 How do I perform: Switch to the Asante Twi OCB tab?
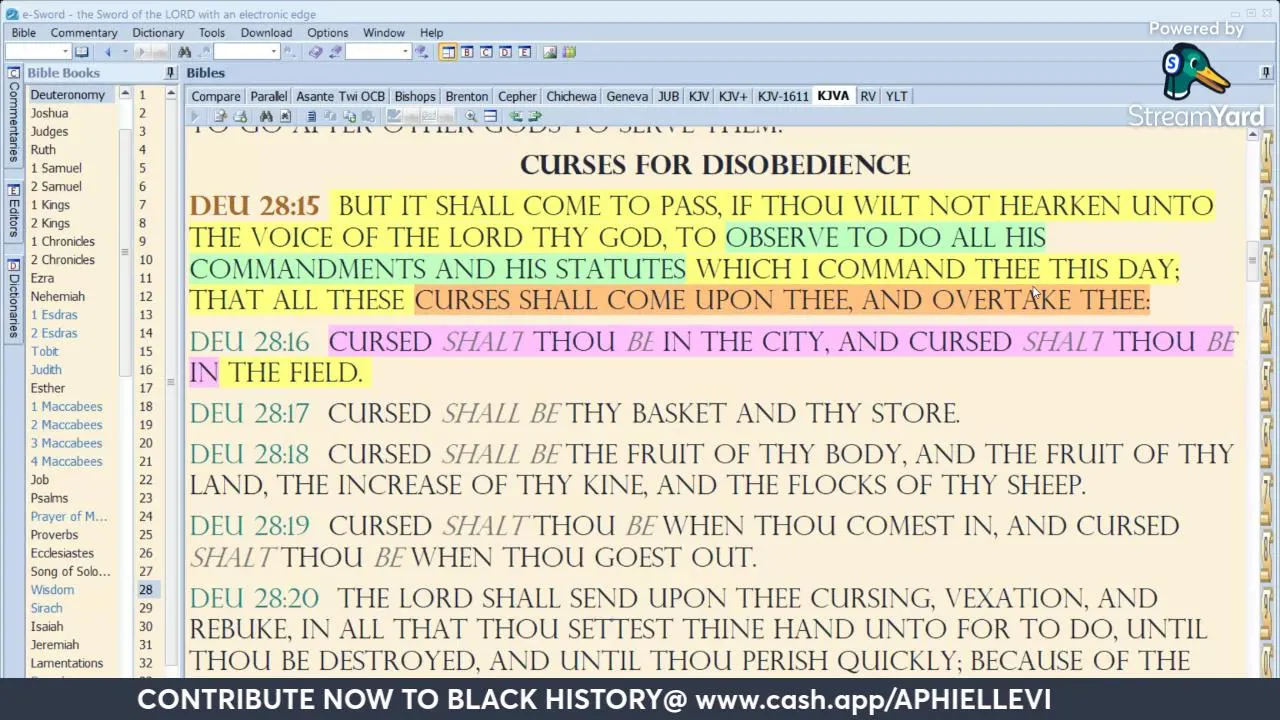tap(340, 96)
